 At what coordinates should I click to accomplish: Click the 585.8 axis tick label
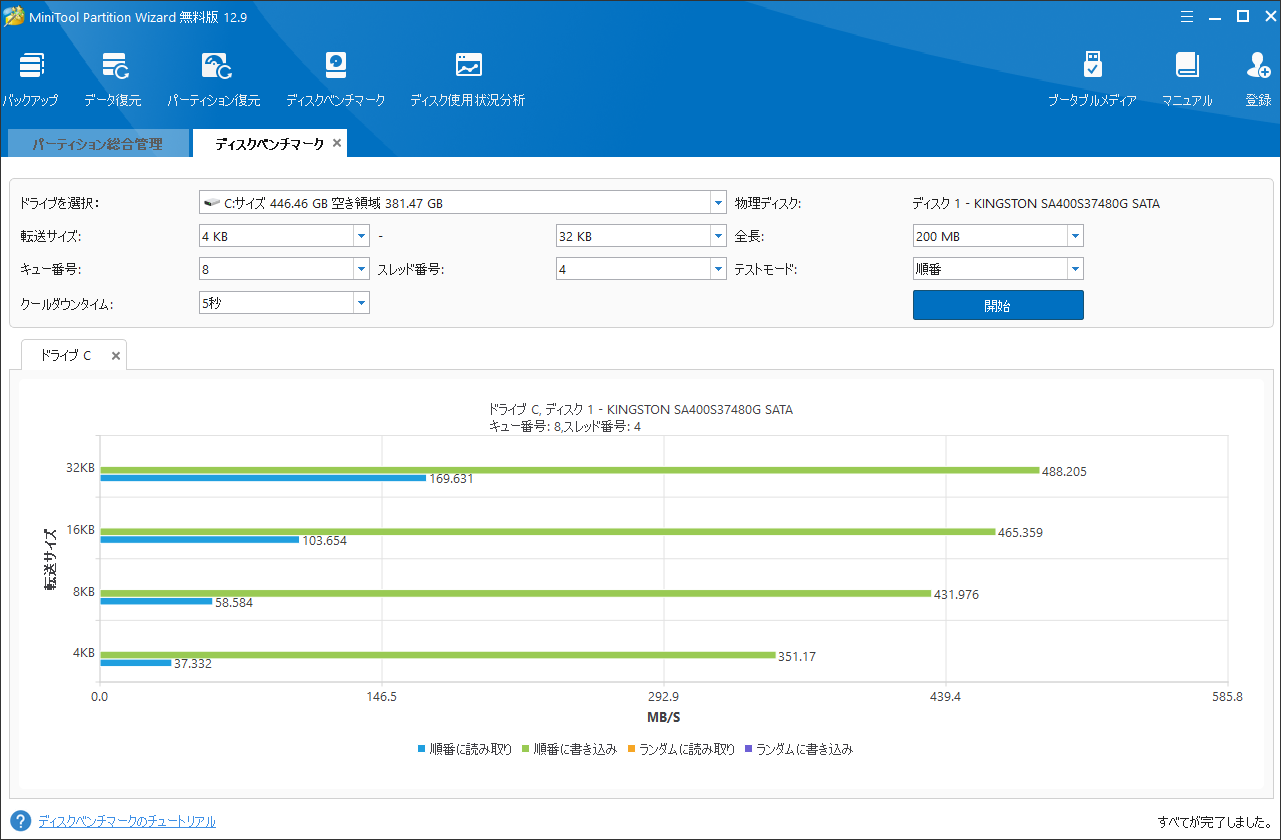tap(1227, 697)
